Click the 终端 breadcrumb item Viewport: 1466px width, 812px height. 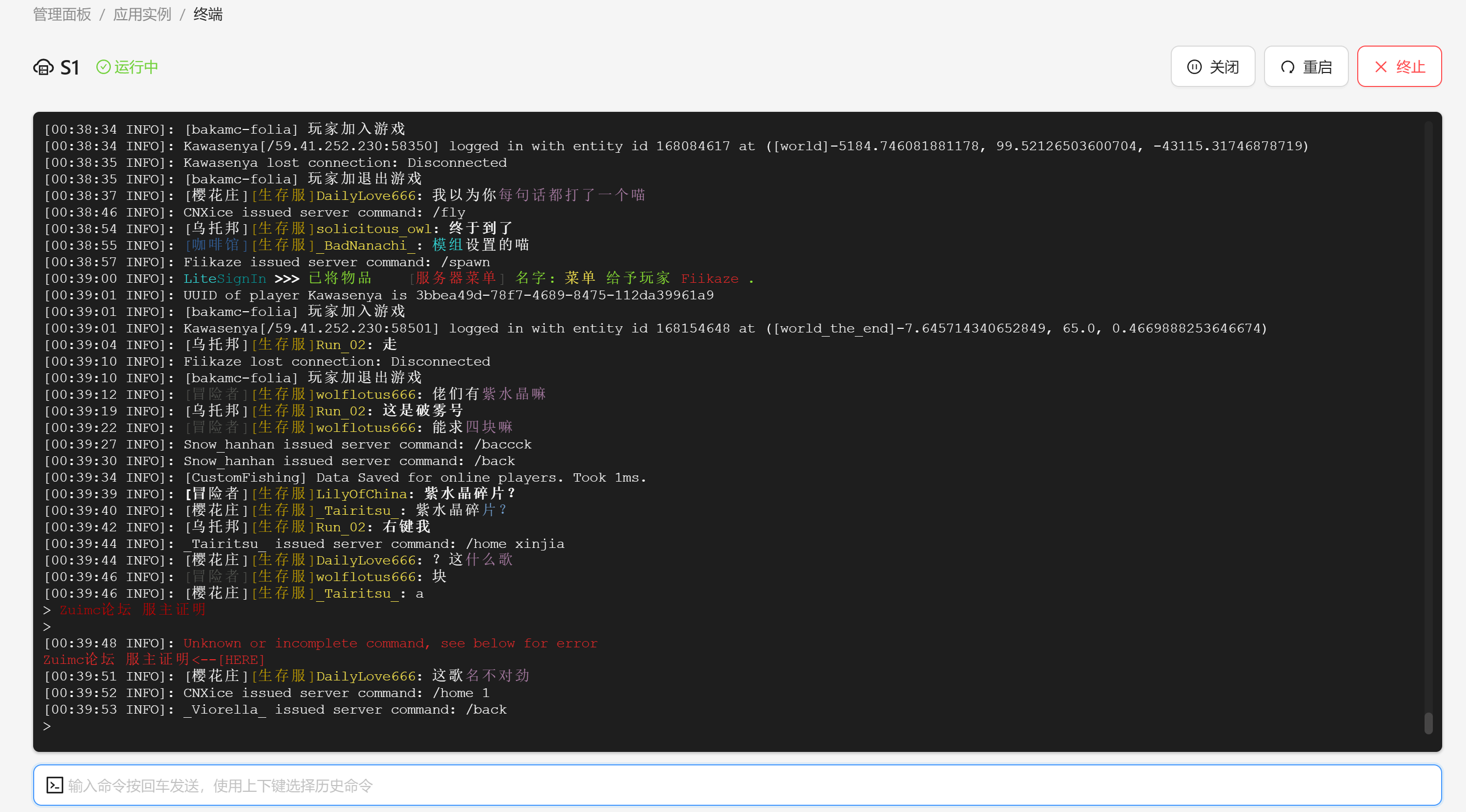coord(208,14)
